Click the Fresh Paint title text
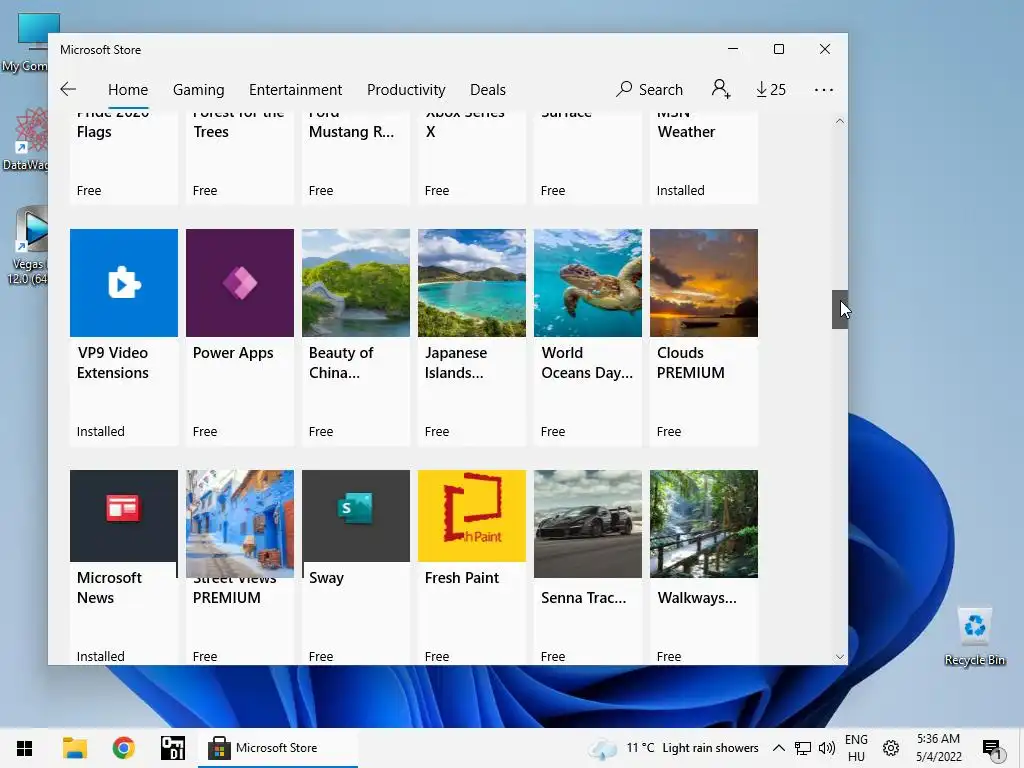The width and height of the screenshot is (1024, 768). (462, 578)
